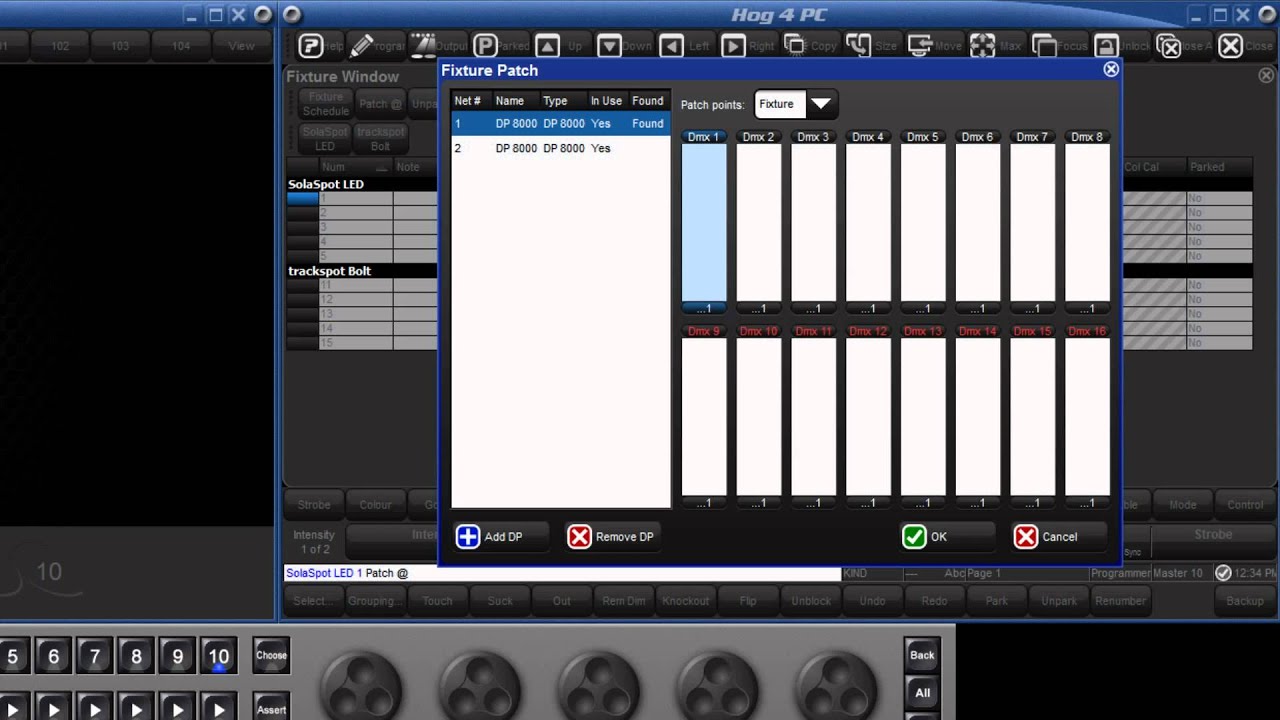Click the Close window toolbar icon
Viewport: 1280px width, 720px height.
coord(1230,46)
